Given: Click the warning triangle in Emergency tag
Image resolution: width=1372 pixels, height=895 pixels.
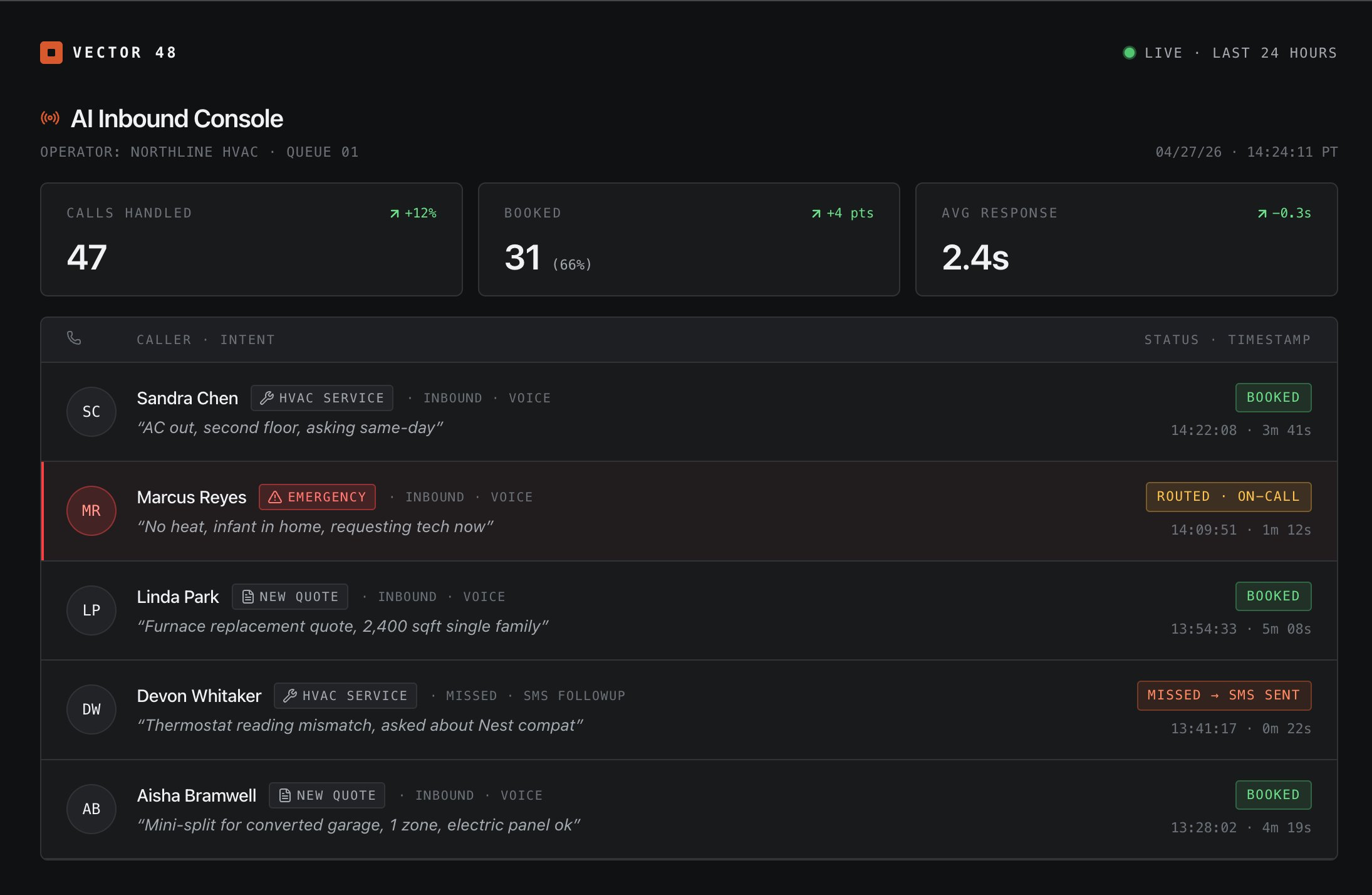Looking at the screenshot, I should [275, 497].
